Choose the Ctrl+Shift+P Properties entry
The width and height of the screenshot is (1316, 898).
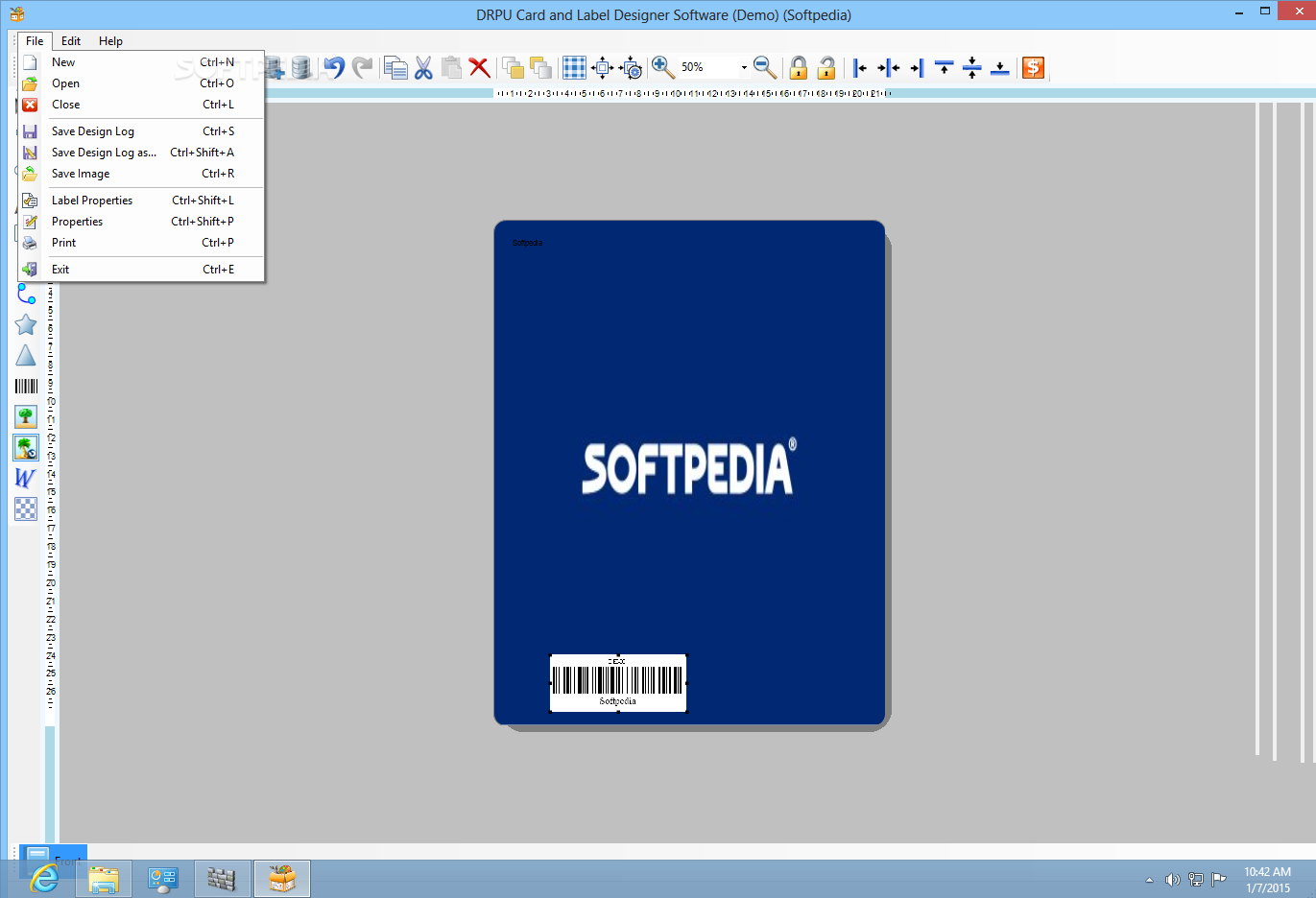point(141,222)
